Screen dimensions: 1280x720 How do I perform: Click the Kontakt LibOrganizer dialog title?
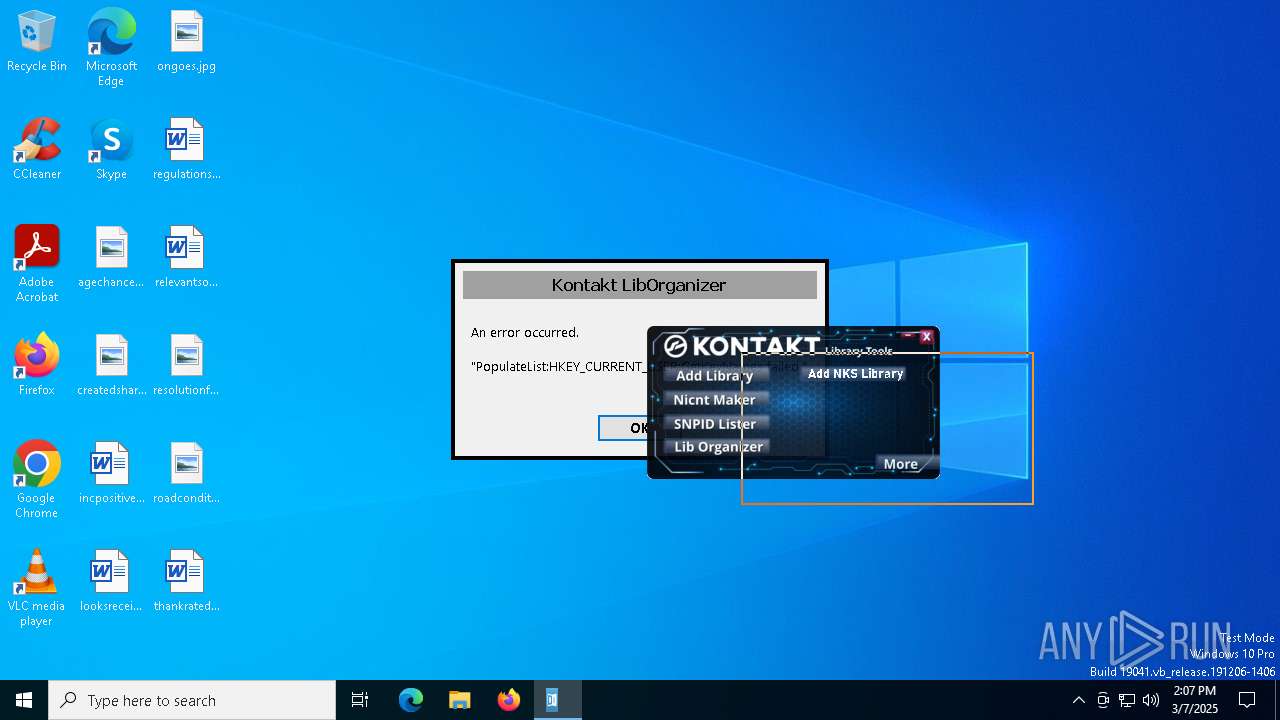point(639,285)
